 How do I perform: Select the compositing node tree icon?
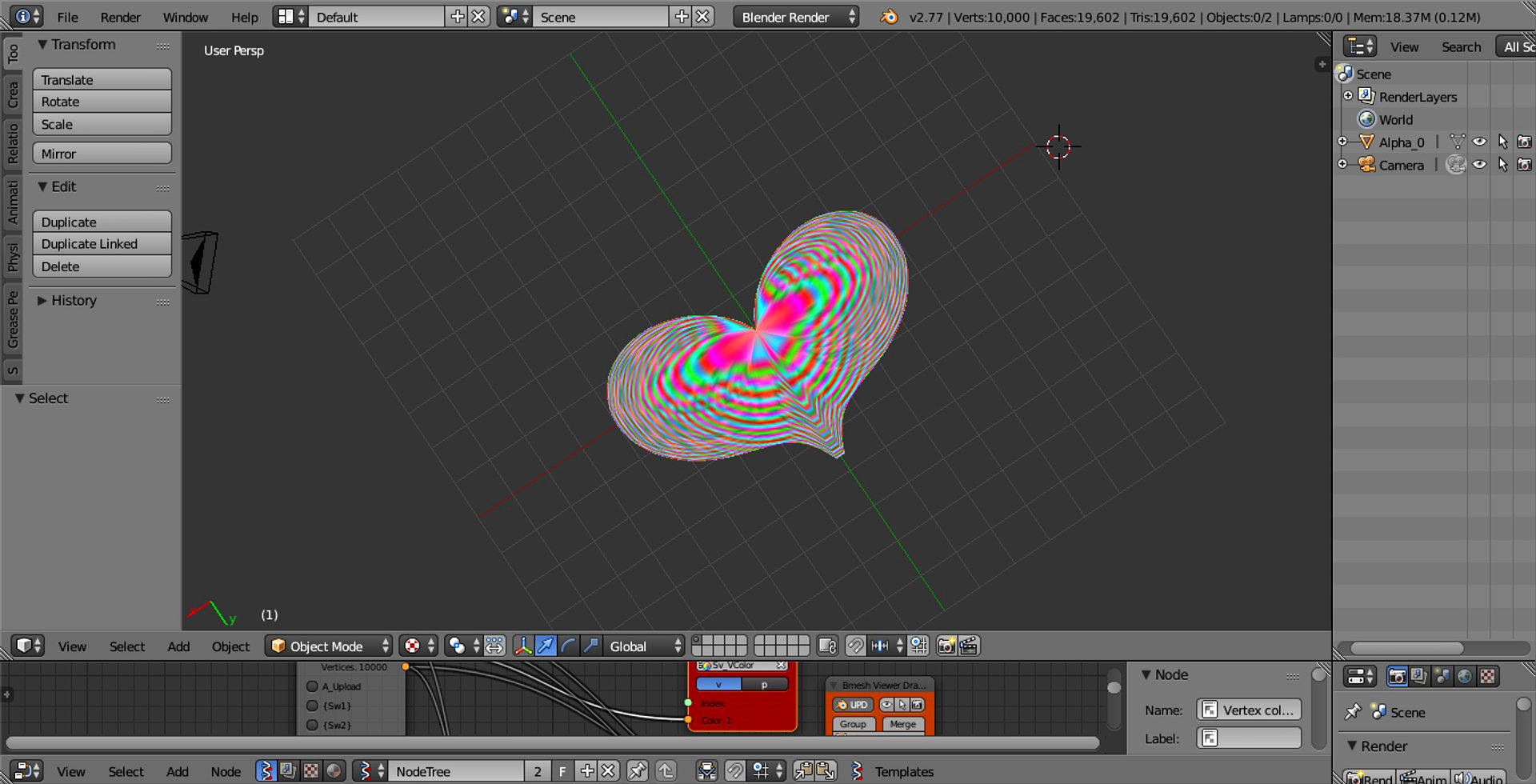pyautogui.click(x=288, y=771)
